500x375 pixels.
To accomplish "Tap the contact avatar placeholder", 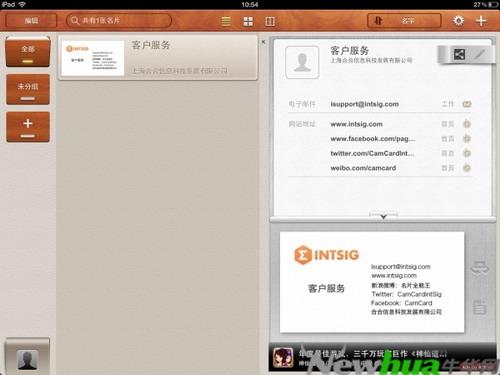I will [302, 62].
